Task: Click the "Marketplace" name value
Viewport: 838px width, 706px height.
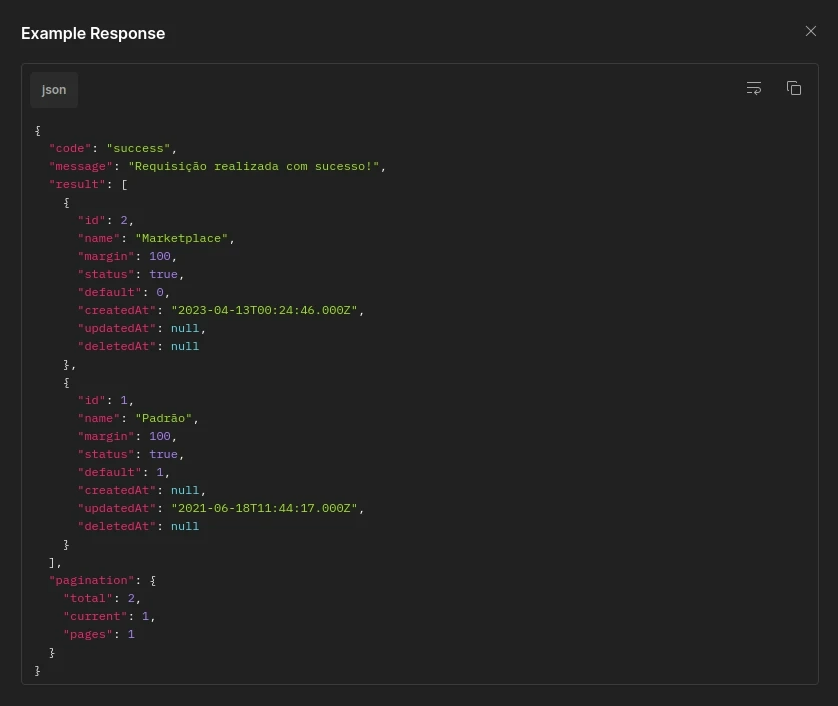Action: pyautogui.click(x=181, y=238)
